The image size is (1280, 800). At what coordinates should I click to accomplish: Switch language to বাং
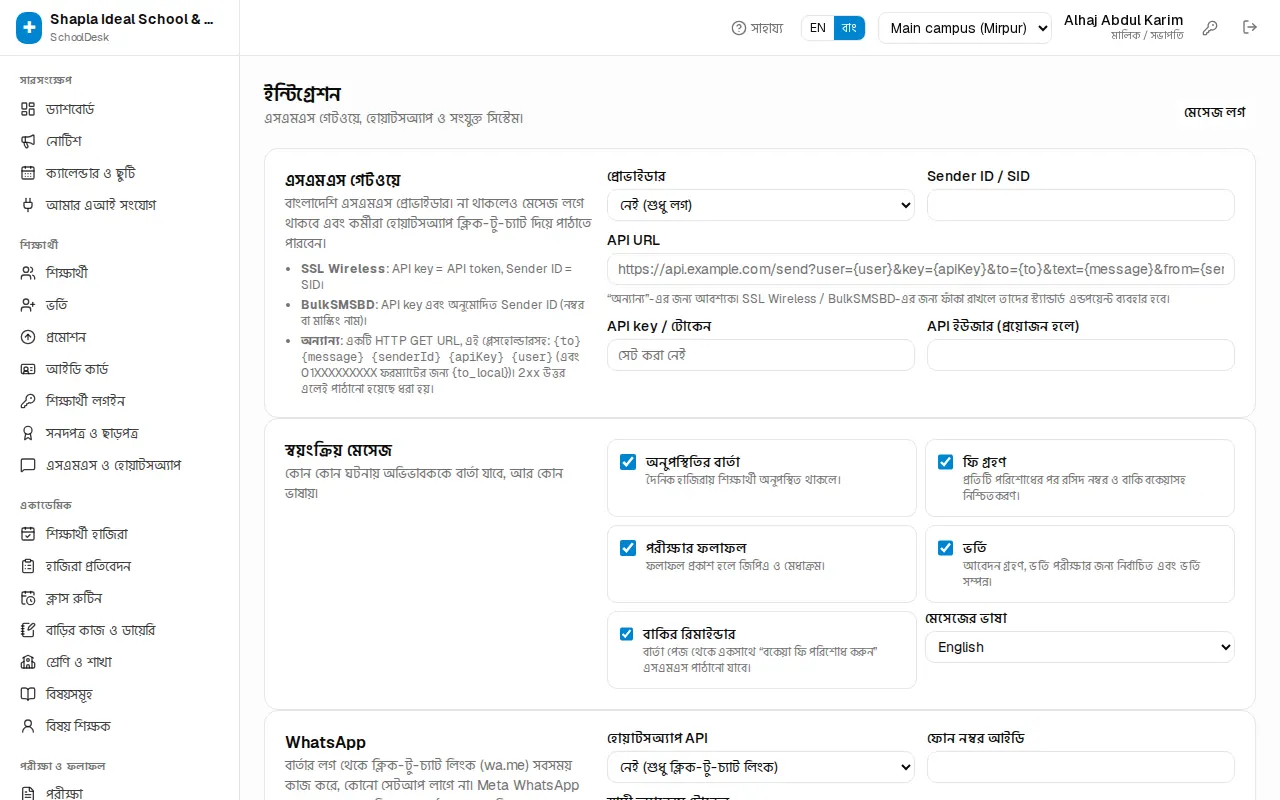pos(849,28)
